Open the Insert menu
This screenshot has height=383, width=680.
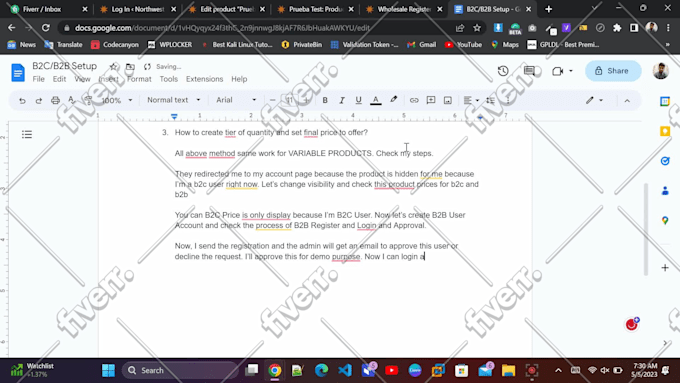point(108,79)
